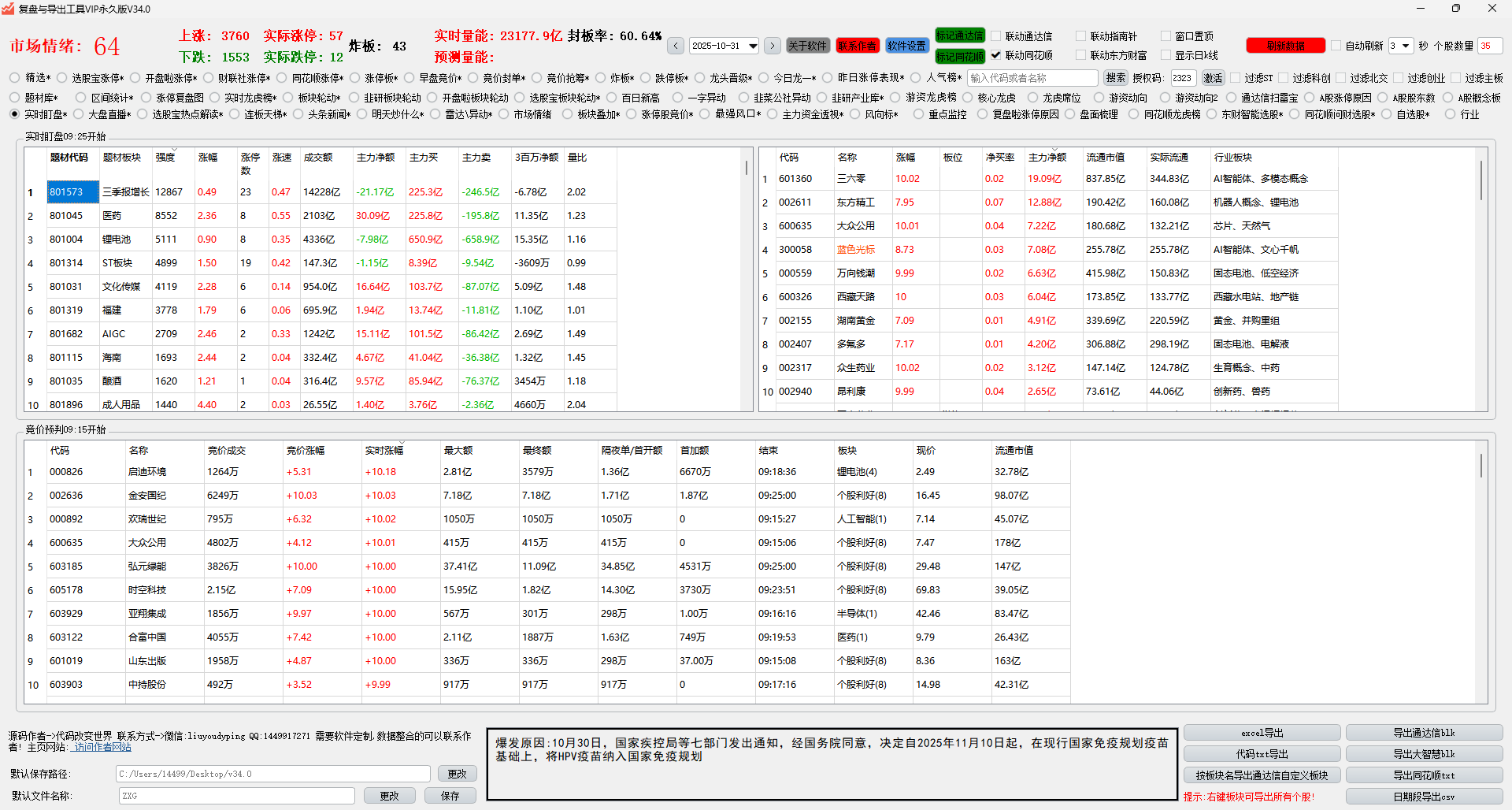Select 市场情绪 radio option
This screenshot has height=810, width=1512.
pos(504,114)
